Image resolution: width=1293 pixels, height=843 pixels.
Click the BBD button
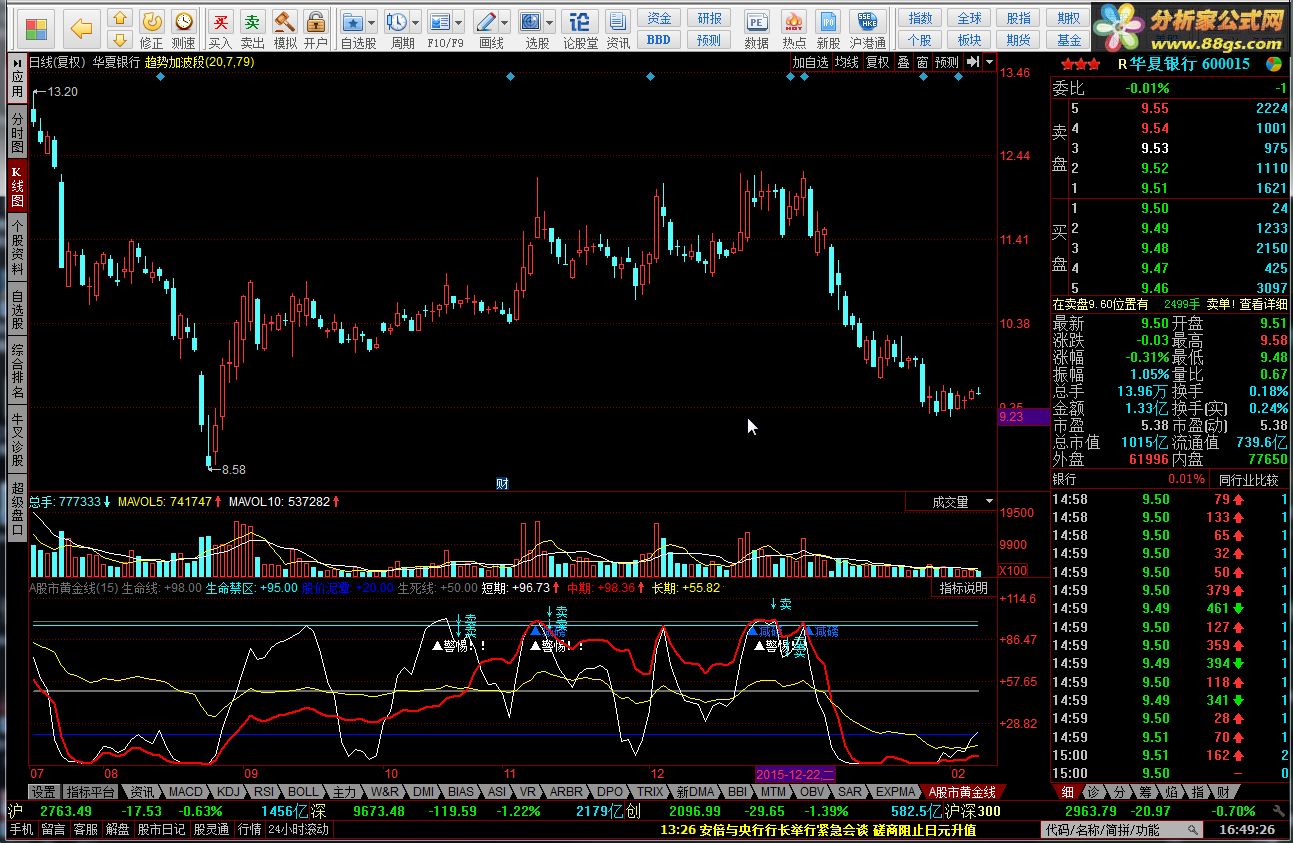click(659, 40)
